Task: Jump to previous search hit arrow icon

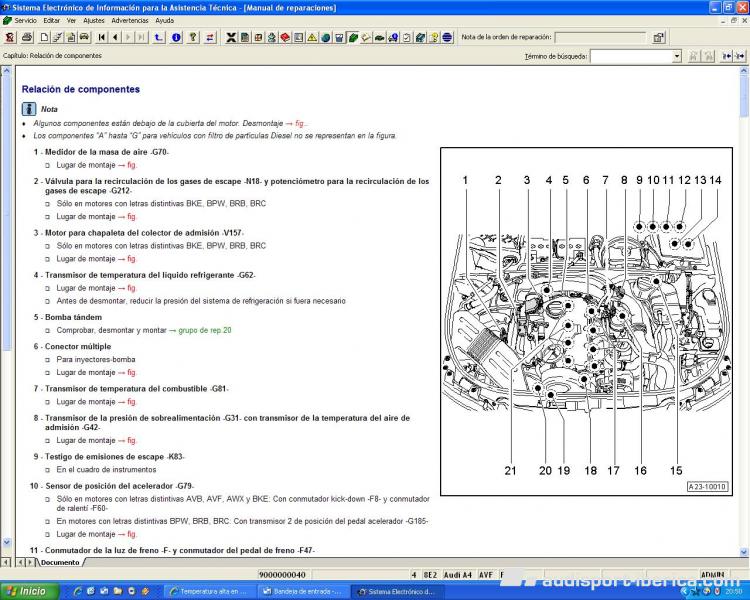Action: (727, 56)
